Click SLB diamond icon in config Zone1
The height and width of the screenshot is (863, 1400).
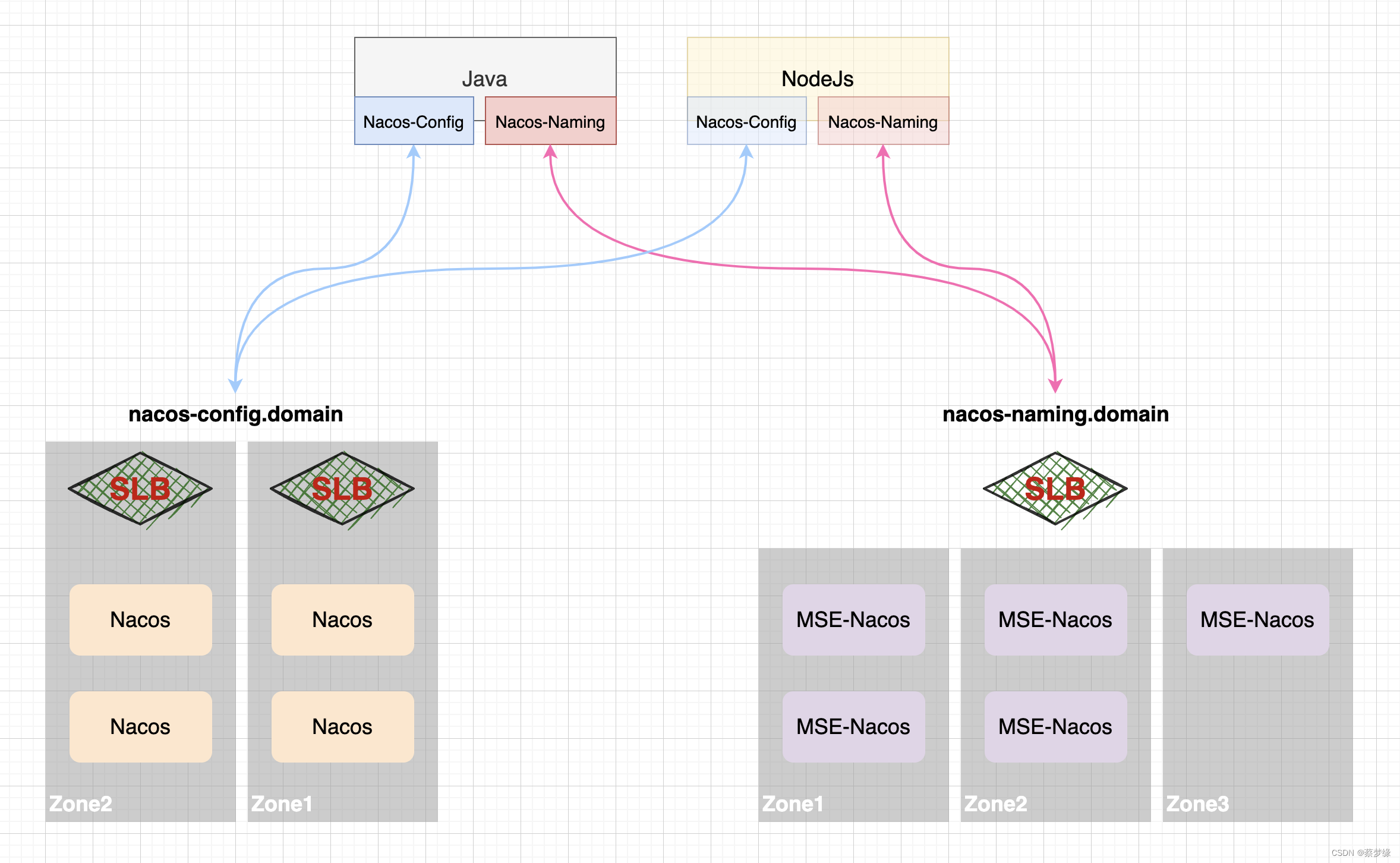tap(342, 489)
